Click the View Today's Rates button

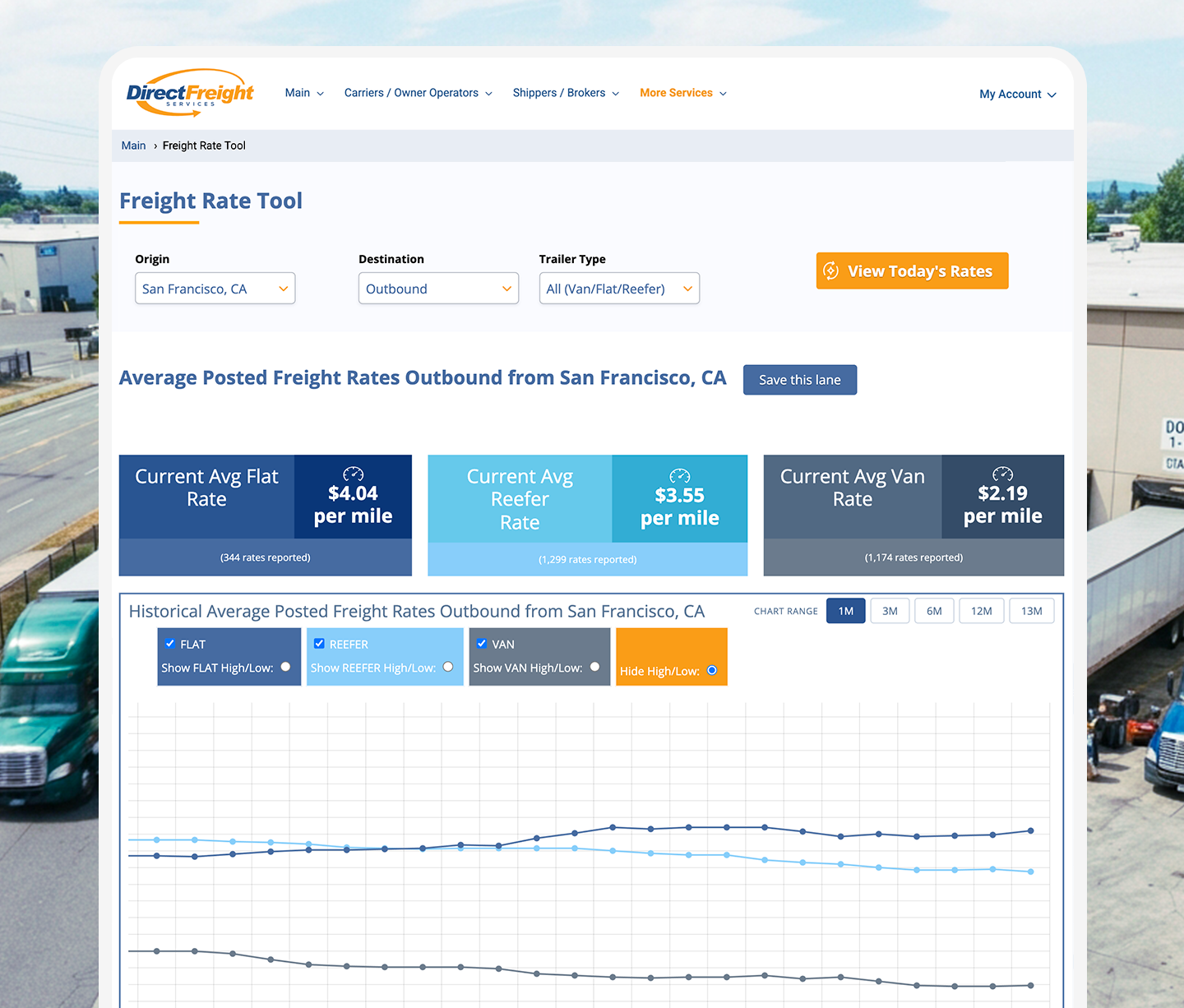click(912, 270)
